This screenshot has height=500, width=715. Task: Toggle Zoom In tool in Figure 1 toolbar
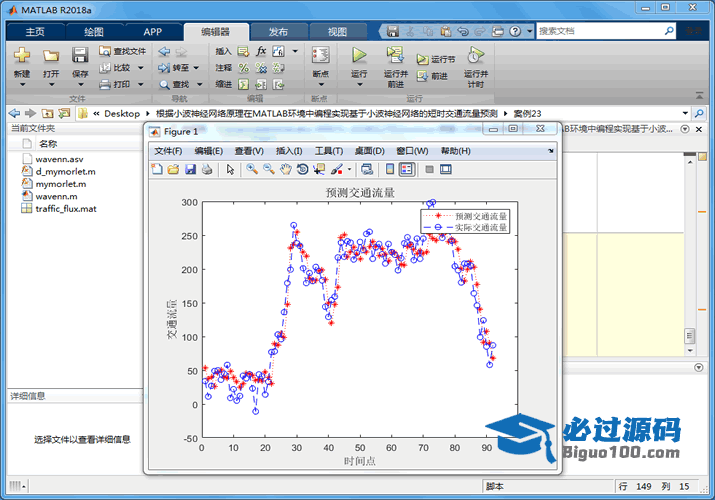coord(252,170)
